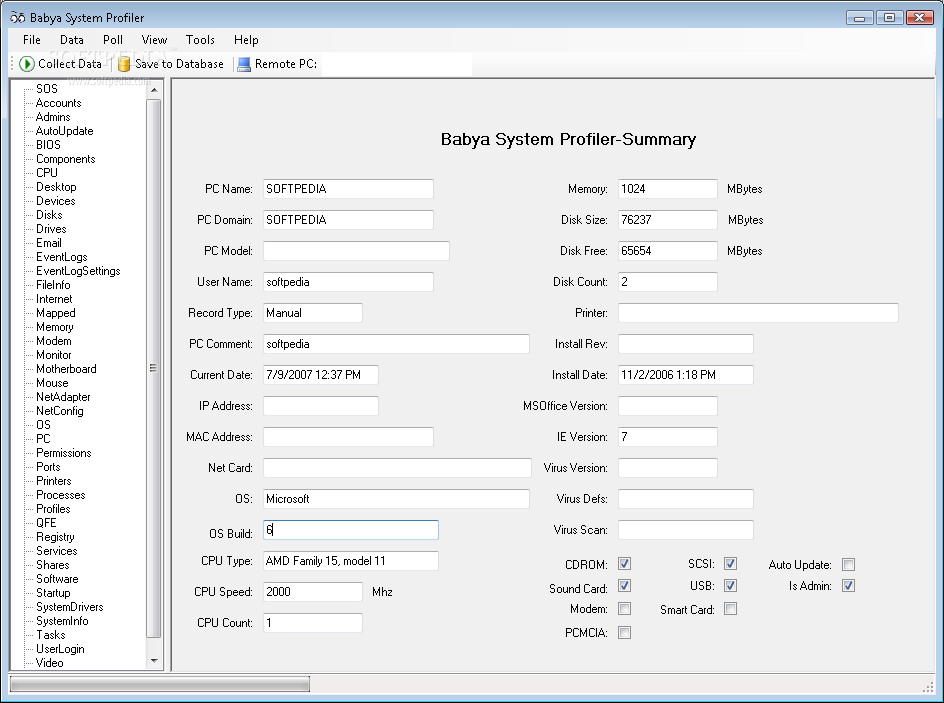Click the MAC Address field
The width and height of the screenshot is (944, 703).
pos(348,437)
